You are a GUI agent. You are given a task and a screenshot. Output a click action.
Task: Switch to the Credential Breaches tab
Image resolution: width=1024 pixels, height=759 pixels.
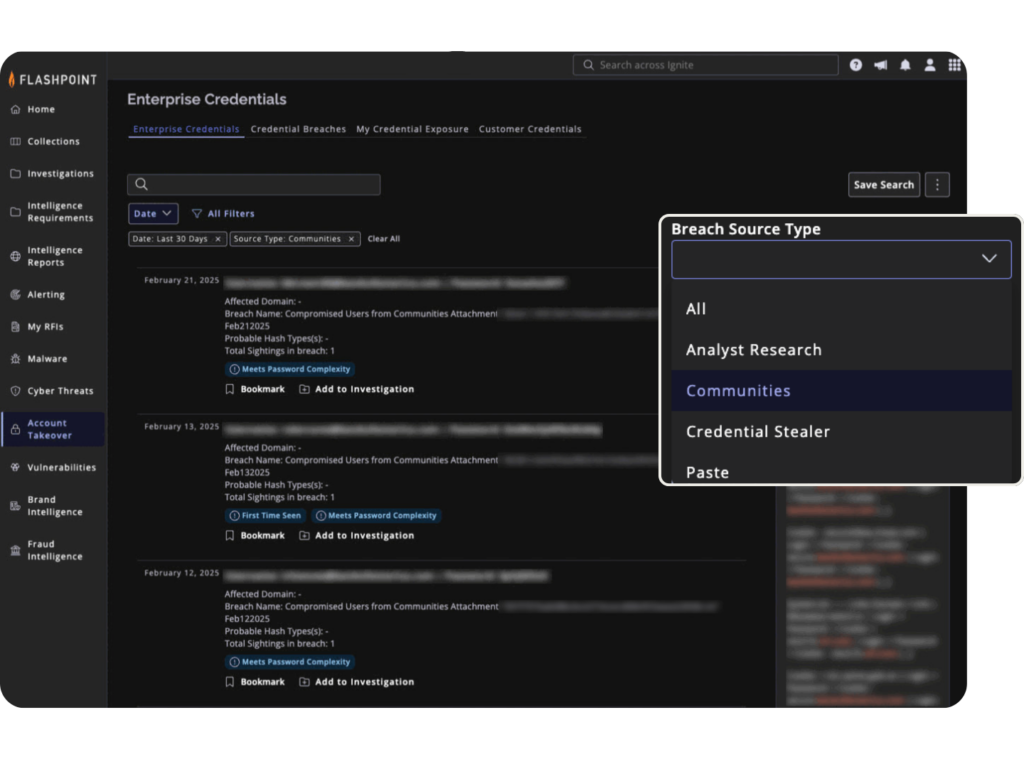298,129
